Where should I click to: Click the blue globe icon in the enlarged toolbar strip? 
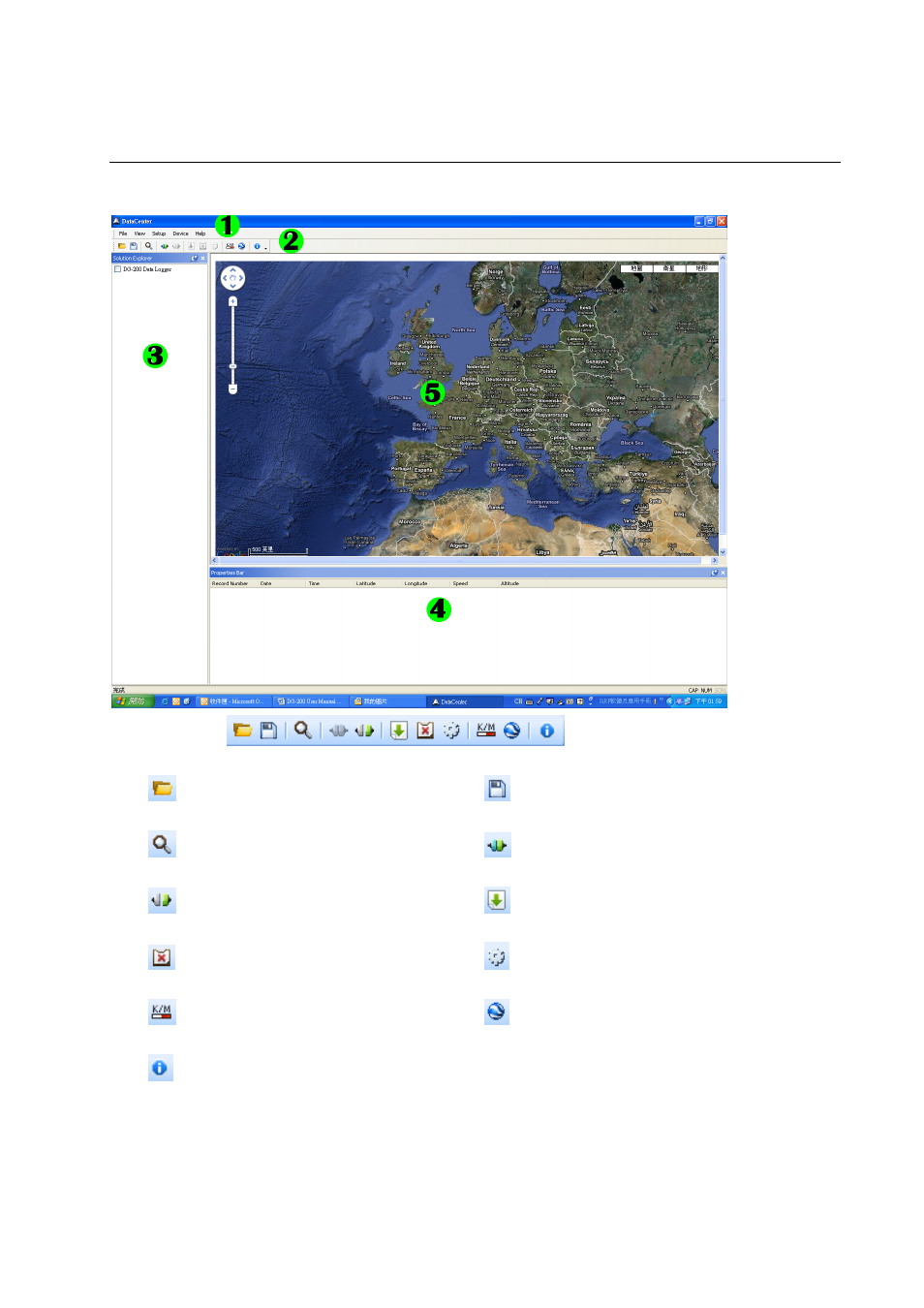[x=512, y=731]
